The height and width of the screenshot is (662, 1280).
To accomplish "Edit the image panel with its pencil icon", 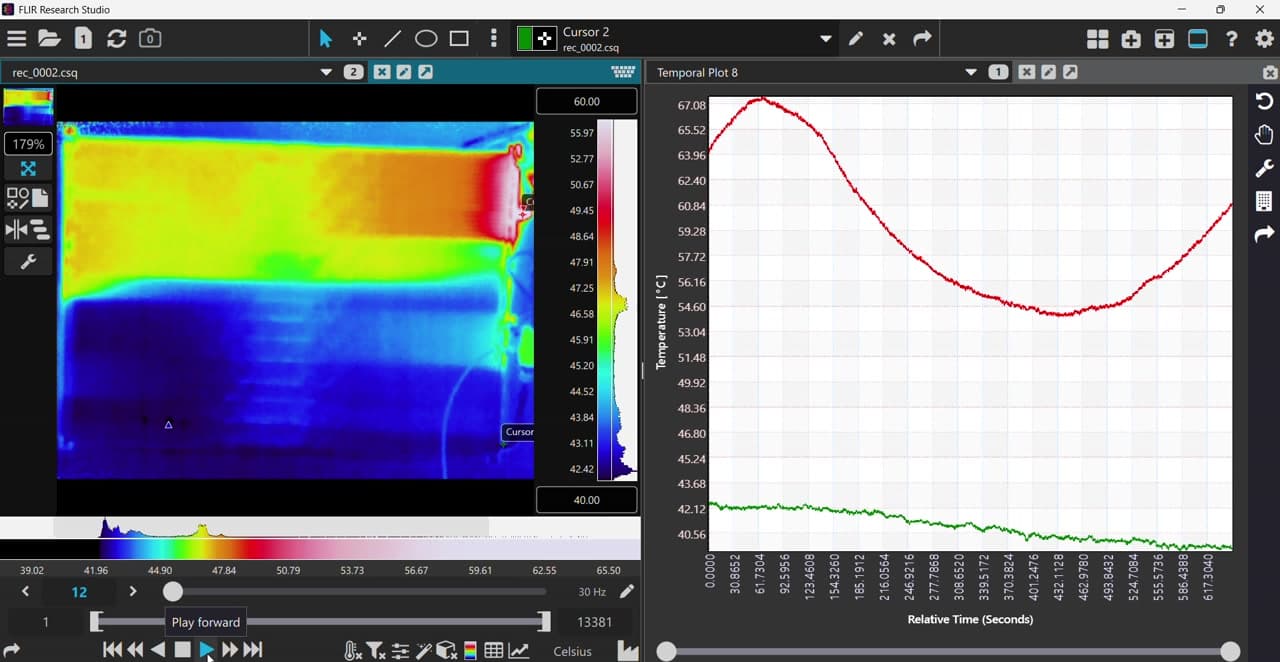I will 403,72.
